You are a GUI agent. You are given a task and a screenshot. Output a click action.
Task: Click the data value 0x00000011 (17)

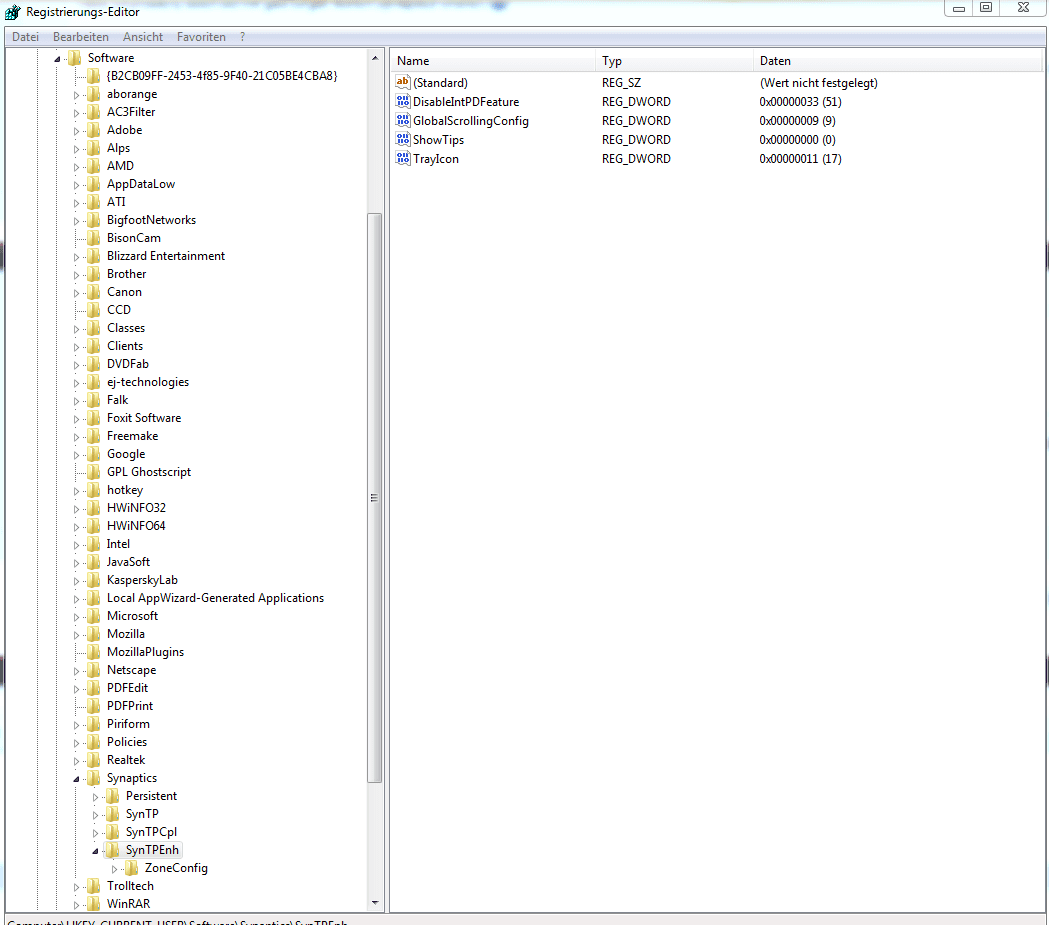pyautogui.click(x=800, y=159)
